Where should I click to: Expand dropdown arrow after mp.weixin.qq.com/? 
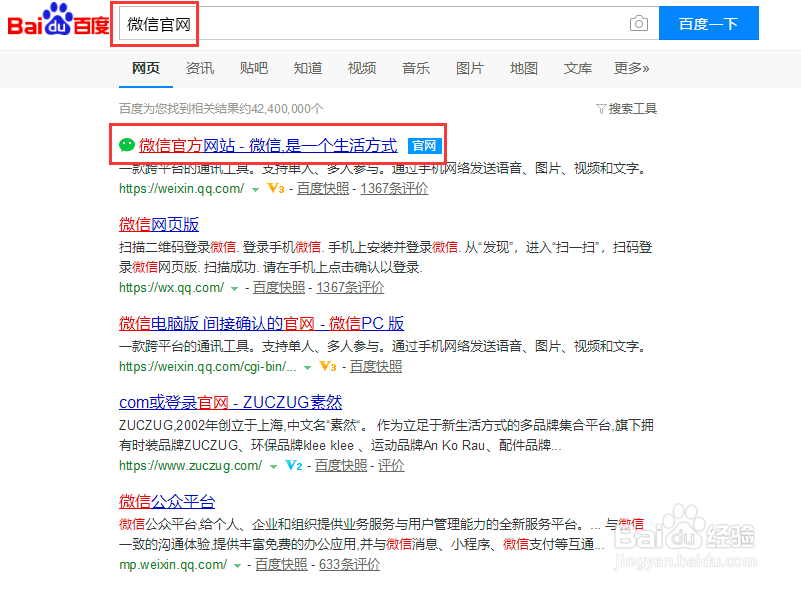click(x=238, y=566)
